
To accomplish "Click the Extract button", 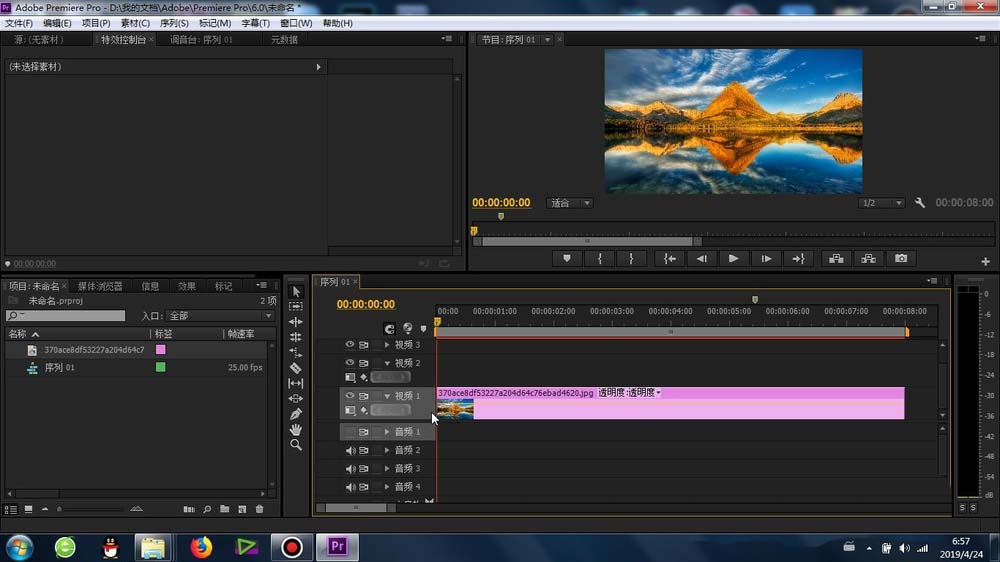I will pyautogui.click(x=869, y=258).
